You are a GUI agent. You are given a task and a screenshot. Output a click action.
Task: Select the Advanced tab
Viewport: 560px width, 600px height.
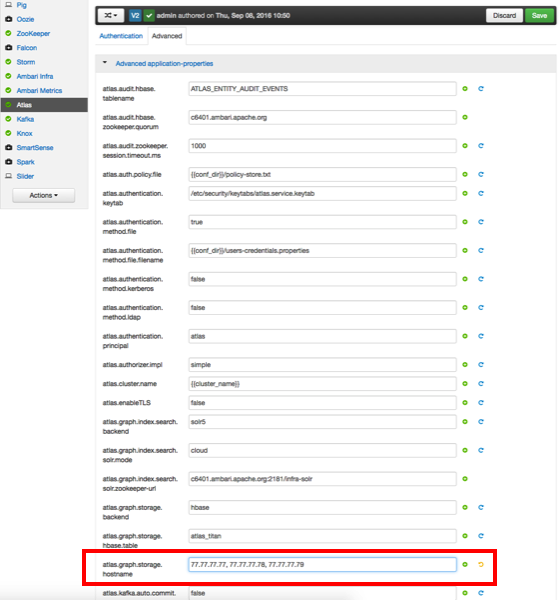167,36
